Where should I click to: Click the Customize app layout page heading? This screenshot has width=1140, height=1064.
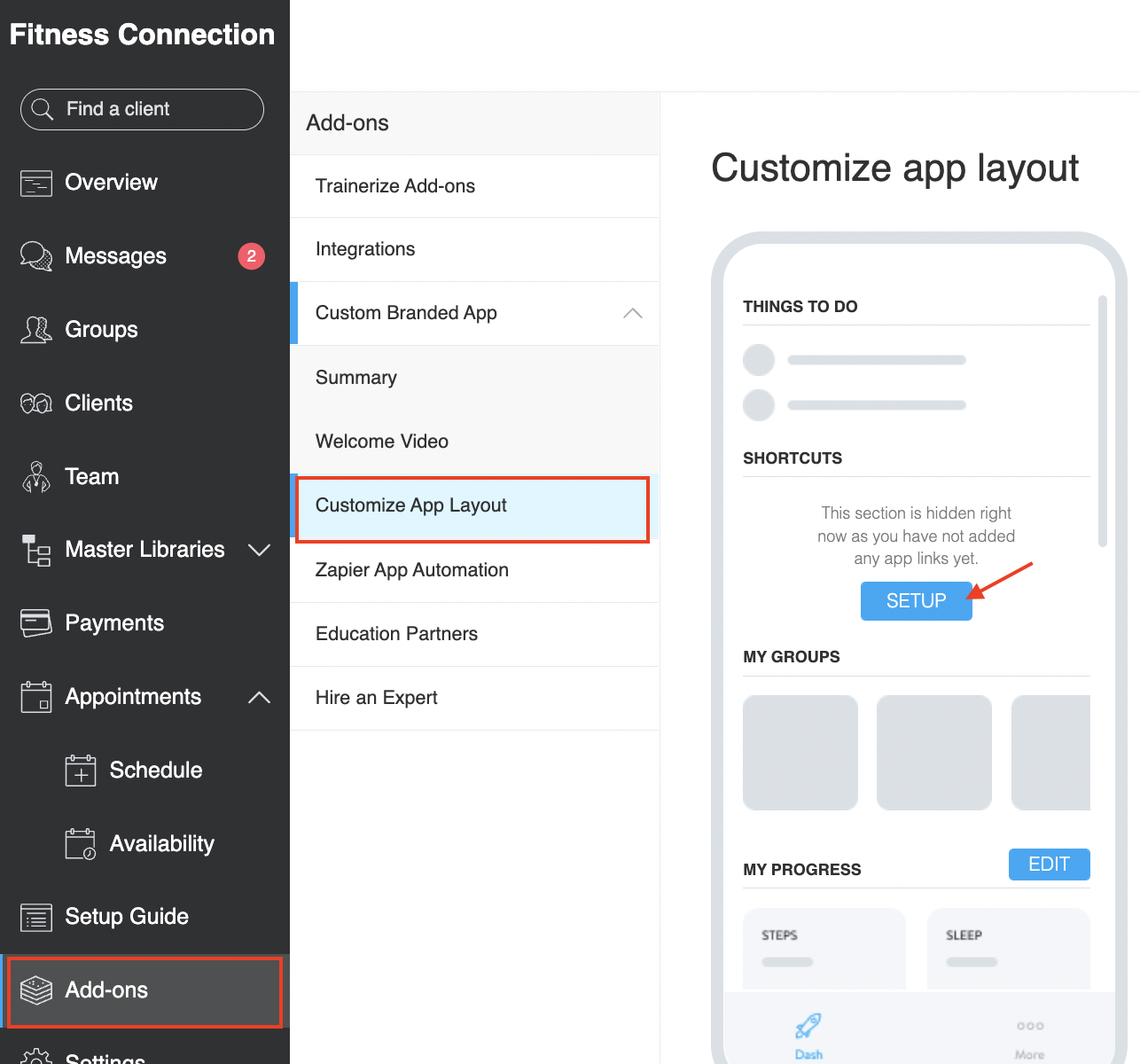tap(895, 168)
